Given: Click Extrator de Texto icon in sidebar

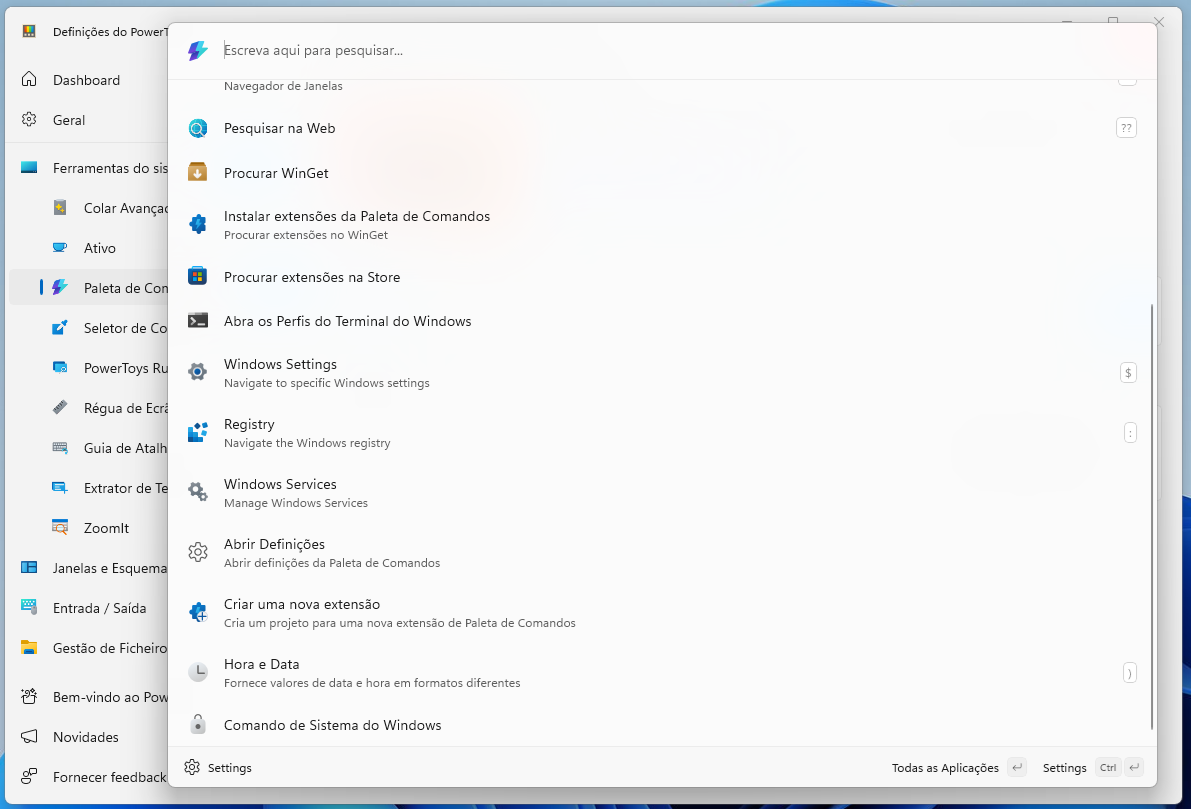Looking at the screenshot, I should [60, 488].
